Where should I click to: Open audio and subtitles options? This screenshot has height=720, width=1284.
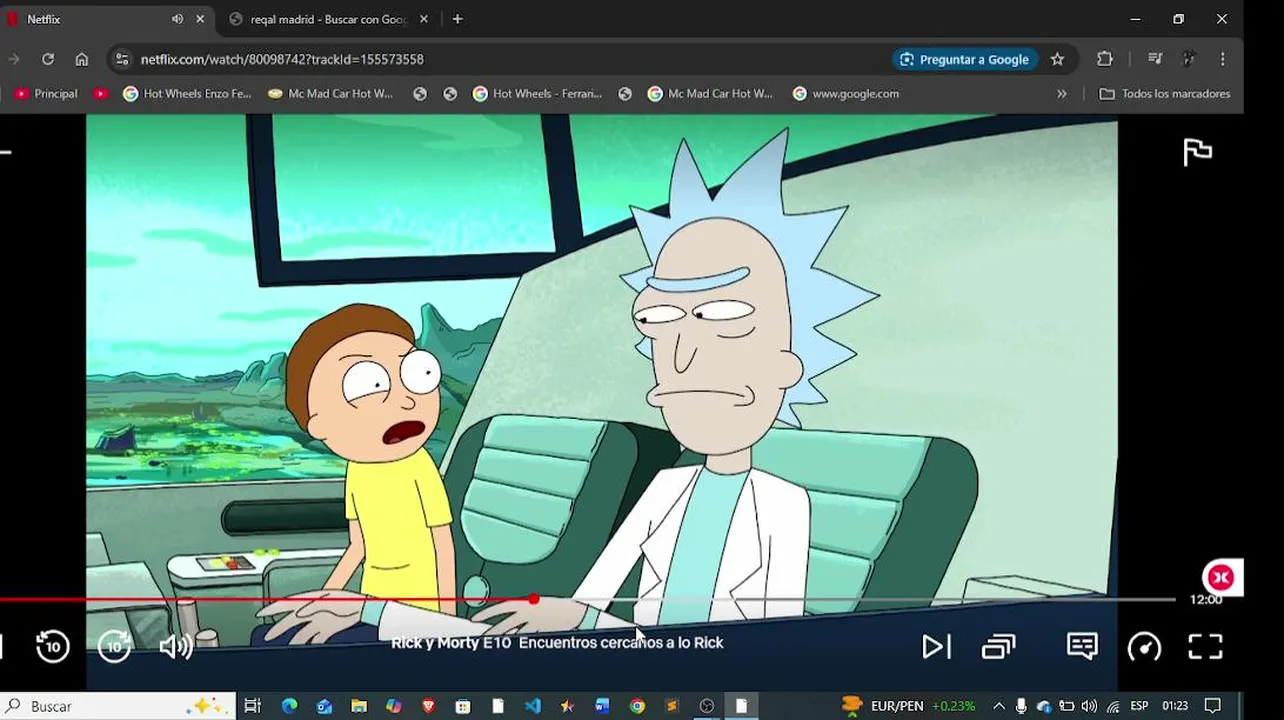coord(1082,646)
